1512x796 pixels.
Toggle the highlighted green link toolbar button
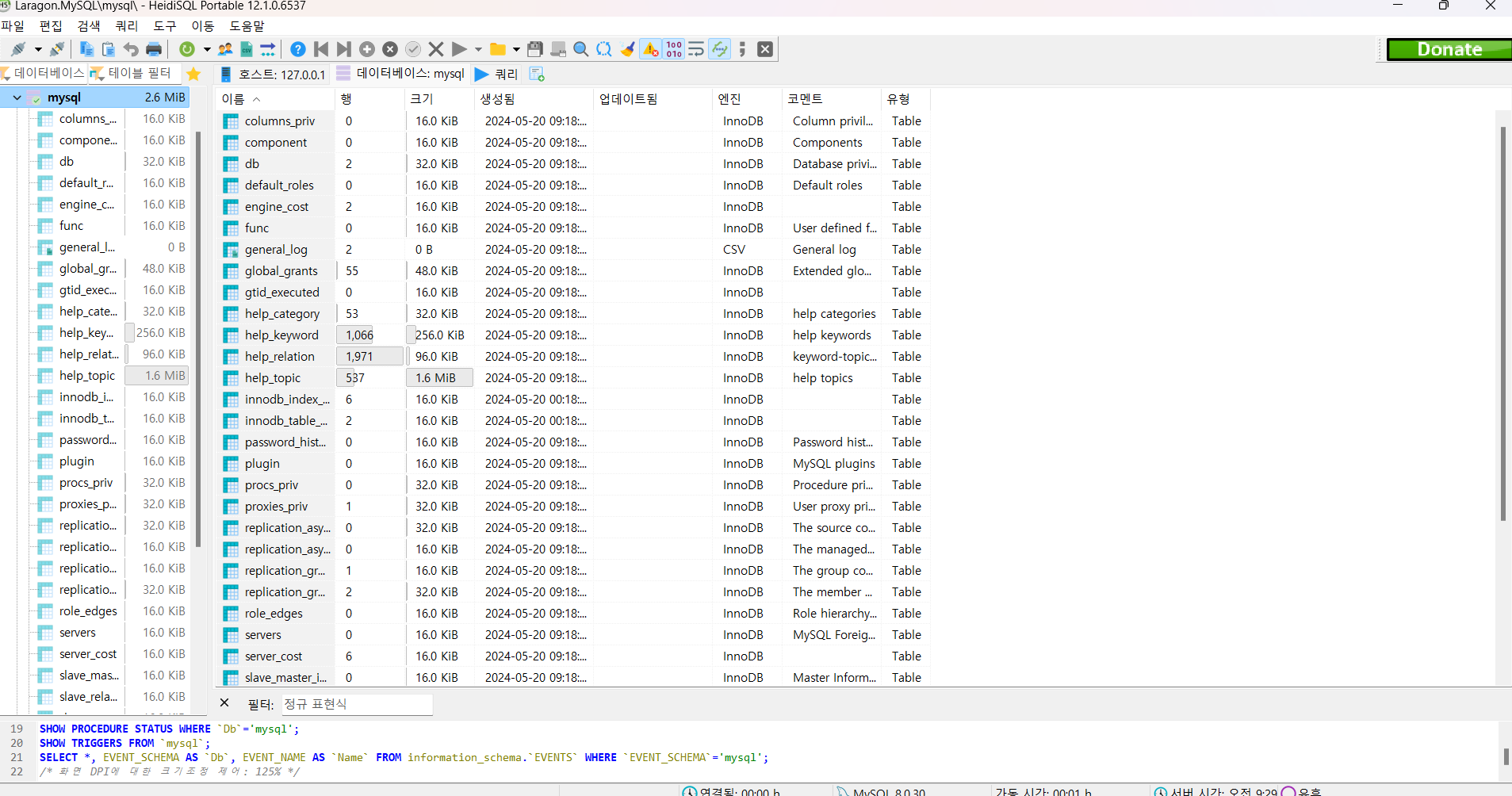coord(719,49)
